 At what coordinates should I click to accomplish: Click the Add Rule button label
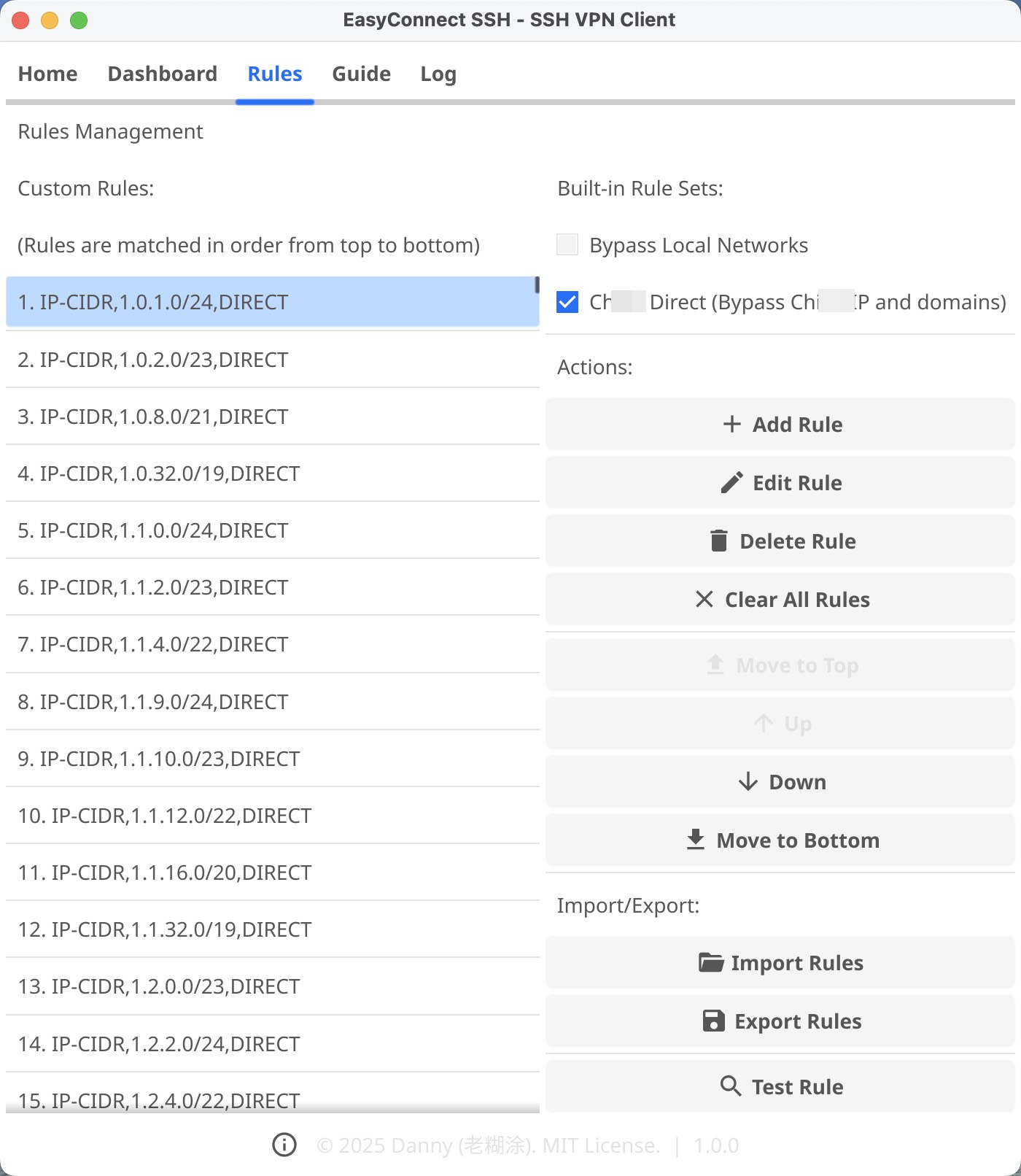[x=797, y=424]
